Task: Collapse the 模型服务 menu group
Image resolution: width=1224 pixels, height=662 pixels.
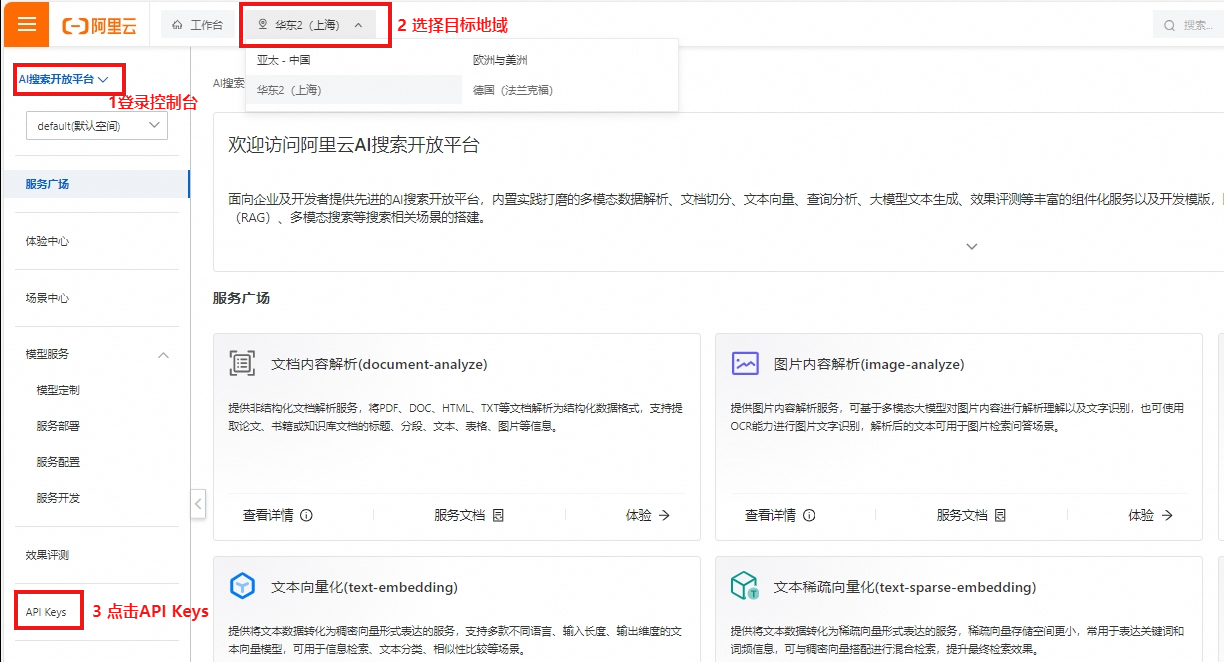Action: point(164,355)
